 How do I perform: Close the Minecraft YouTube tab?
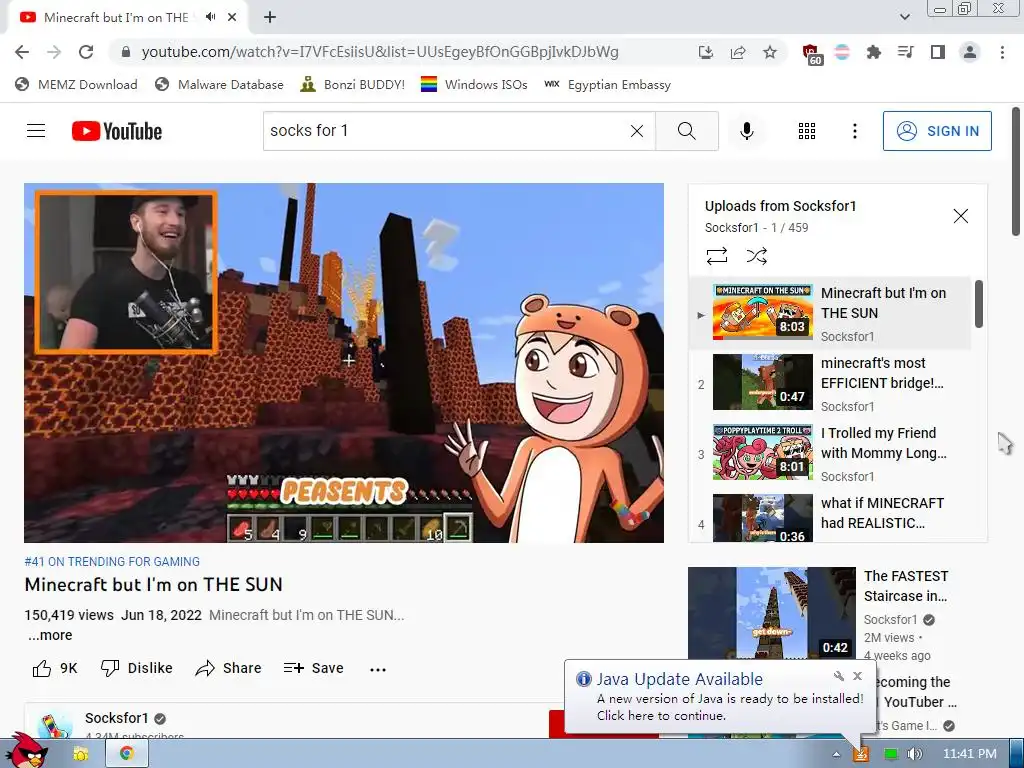(x=232, y=18)
